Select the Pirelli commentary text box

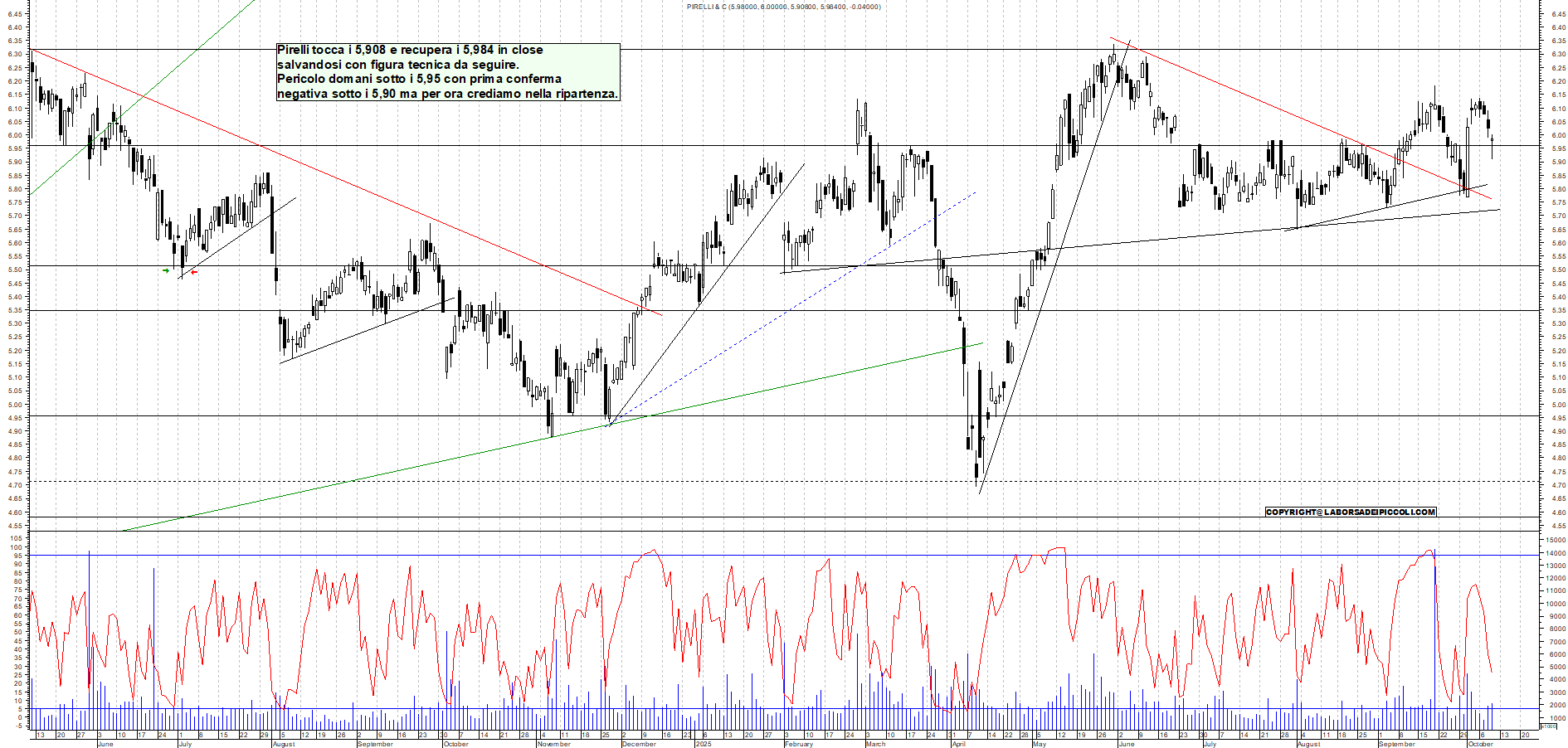click(x=448, y=72)
